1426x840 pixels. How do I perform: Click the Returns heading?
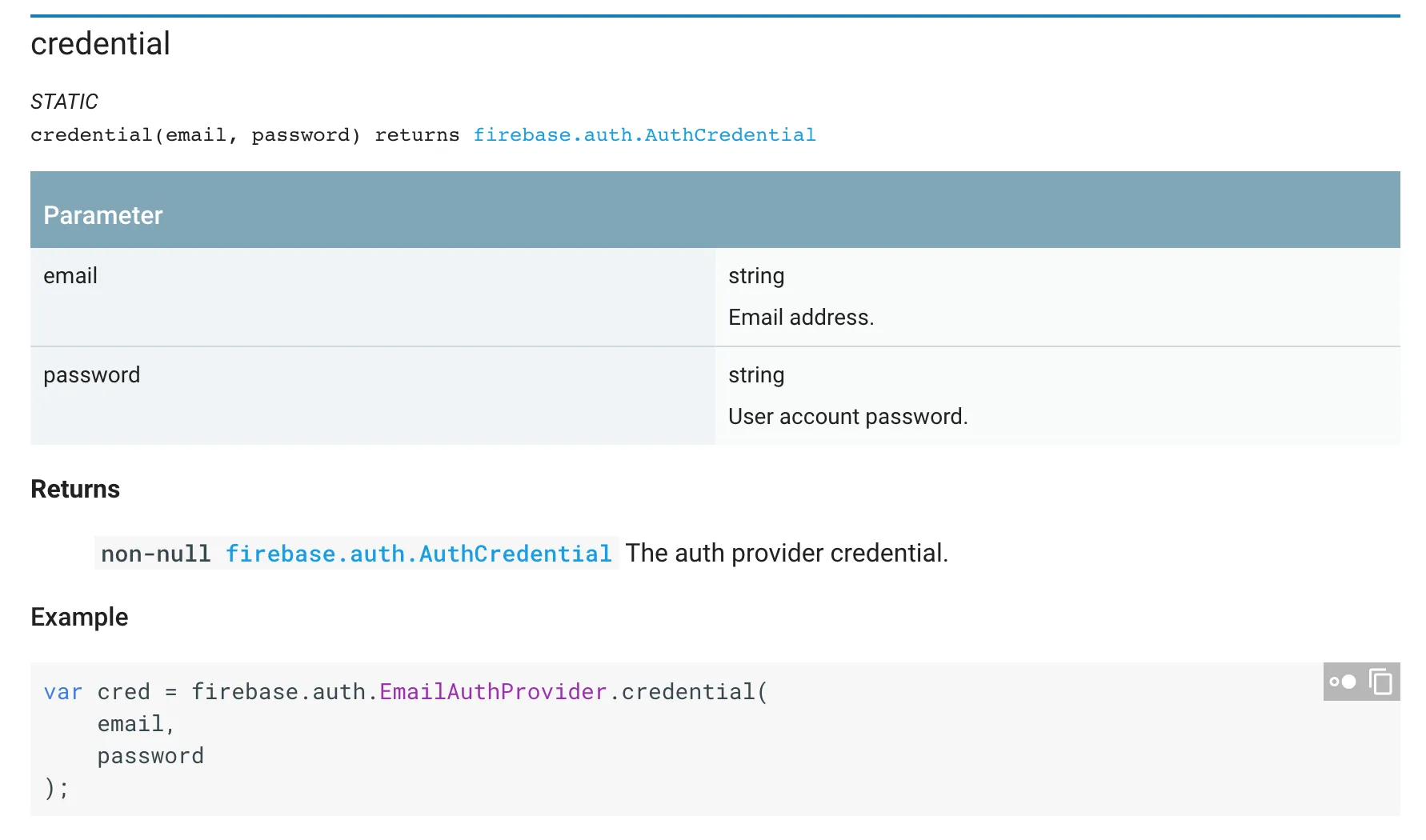pyautogui.click(x=75, y=490)
